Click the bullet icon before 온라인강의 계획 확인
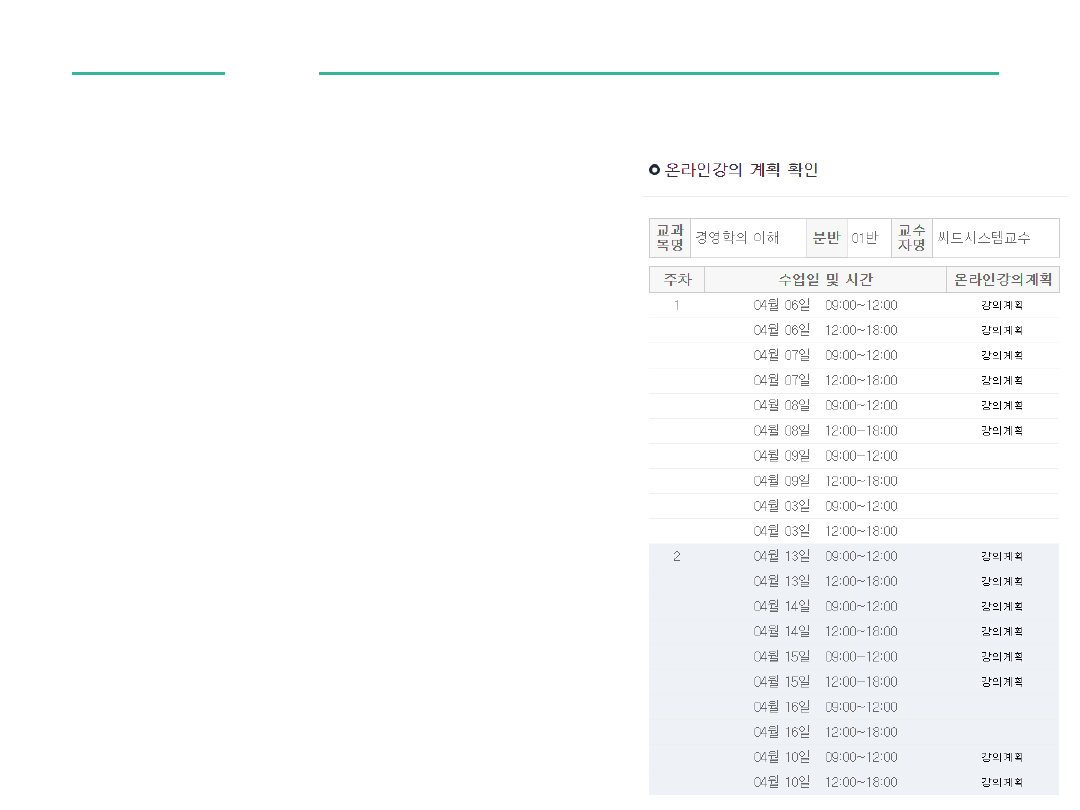Screen dimensions: 1080x810 (654, 170)
